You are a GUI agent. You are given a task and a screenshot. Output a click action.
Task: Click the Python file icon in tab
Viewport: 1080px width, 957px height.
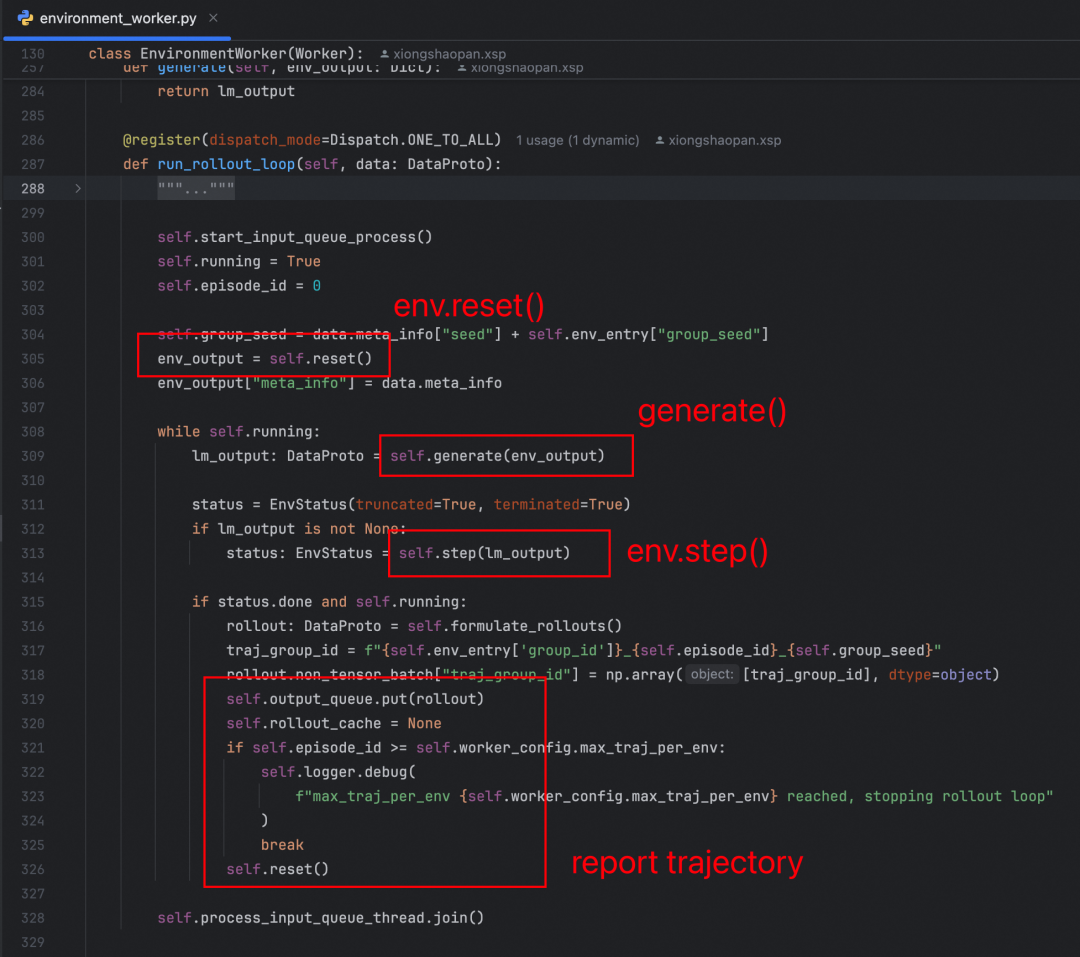[x=25, y=18]
